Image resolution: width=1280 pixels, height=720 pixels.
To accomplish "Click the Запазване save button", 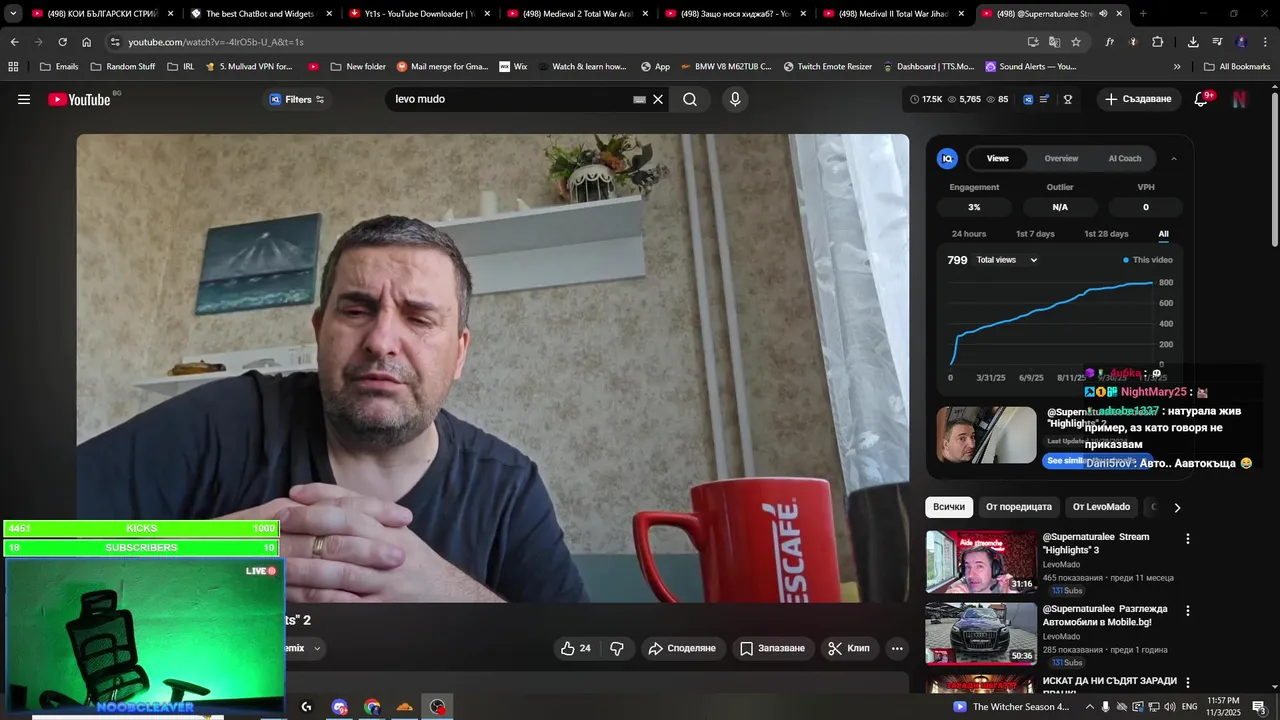I will 772,648.
